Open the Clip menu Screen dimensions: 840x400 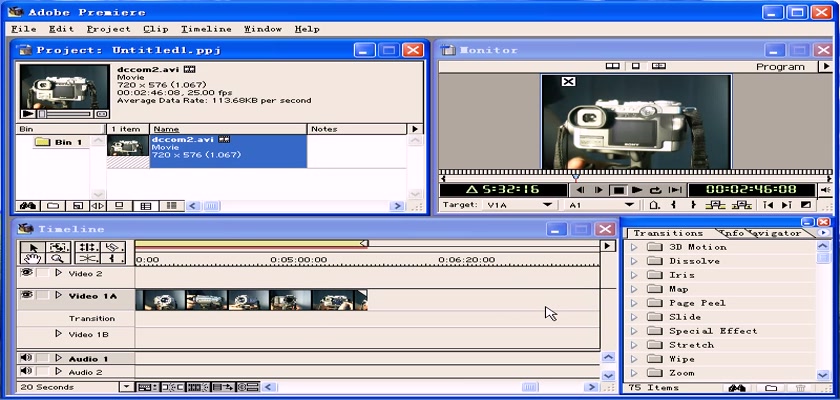pos(156,29)
